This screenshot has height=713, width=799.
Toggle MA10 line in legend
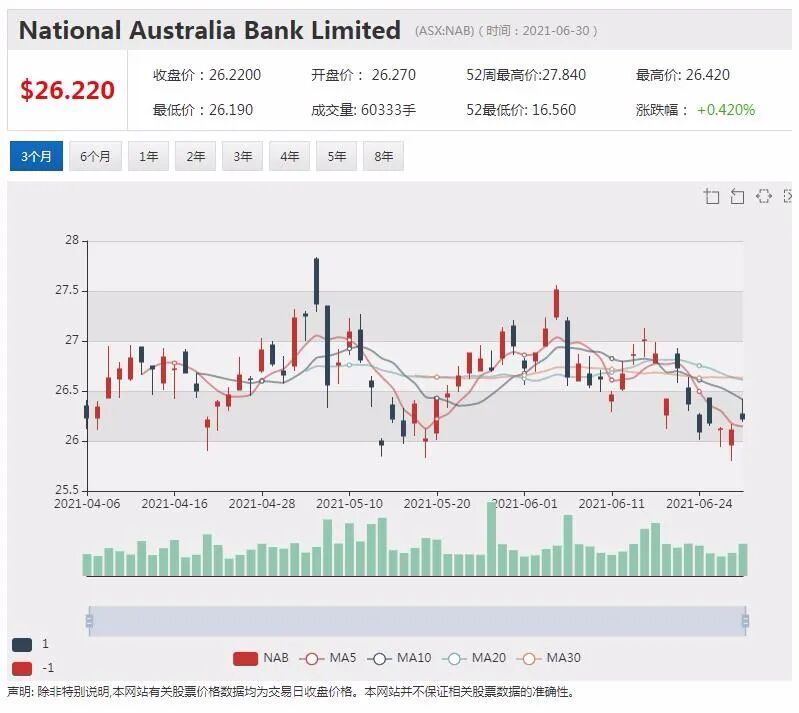pyautogui.click(x=379, y=658)
